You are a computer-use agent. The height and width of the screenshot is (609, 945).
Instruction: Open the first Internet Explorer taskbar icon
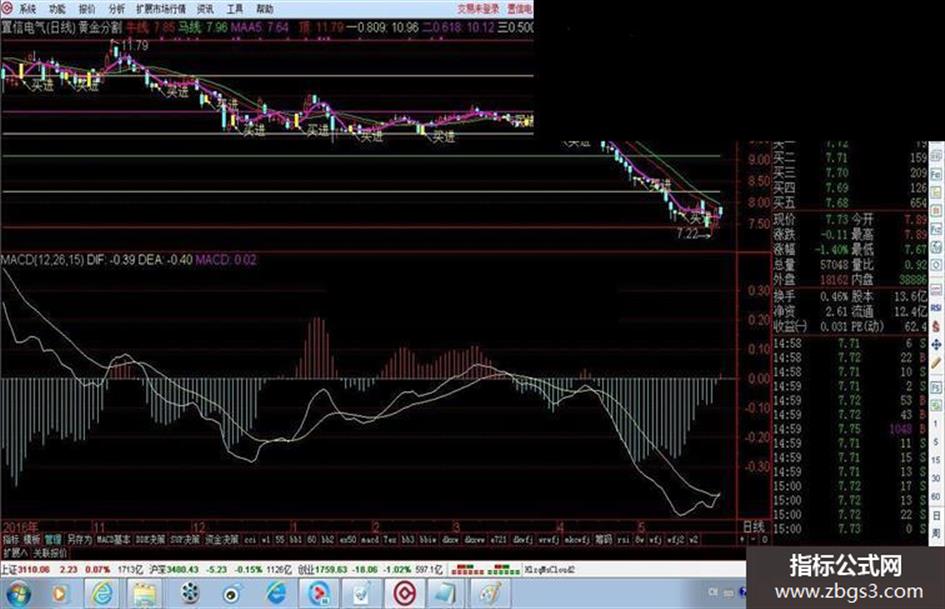[x=102, y=595]
